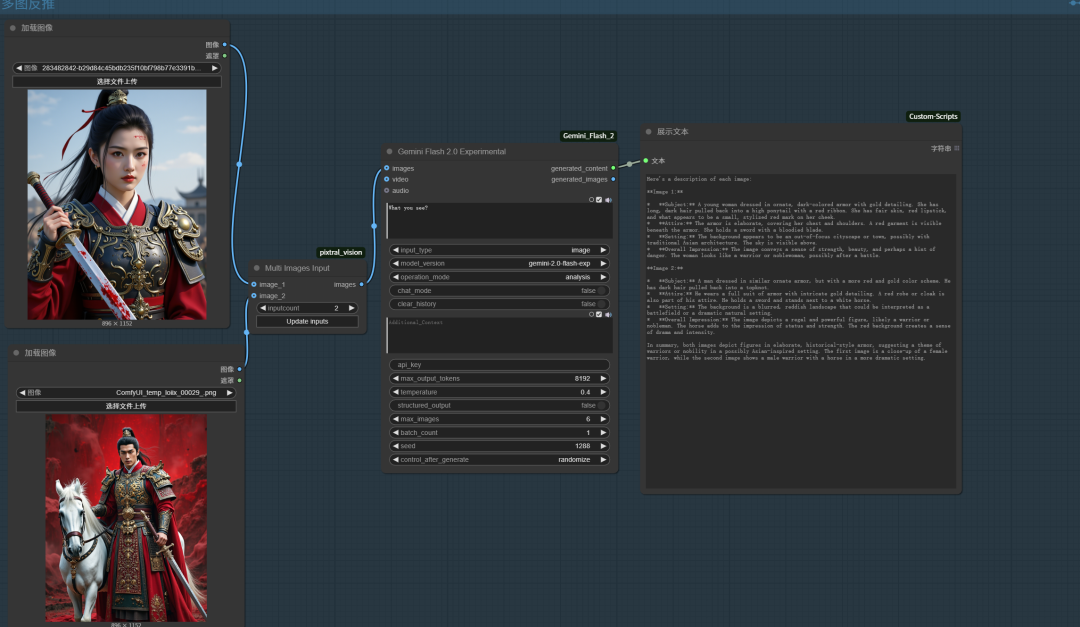Image resolution: width=1080 pixels, height=627 pixels.
Task: Tick the checkbox above the prompt box
Action: 599,200
